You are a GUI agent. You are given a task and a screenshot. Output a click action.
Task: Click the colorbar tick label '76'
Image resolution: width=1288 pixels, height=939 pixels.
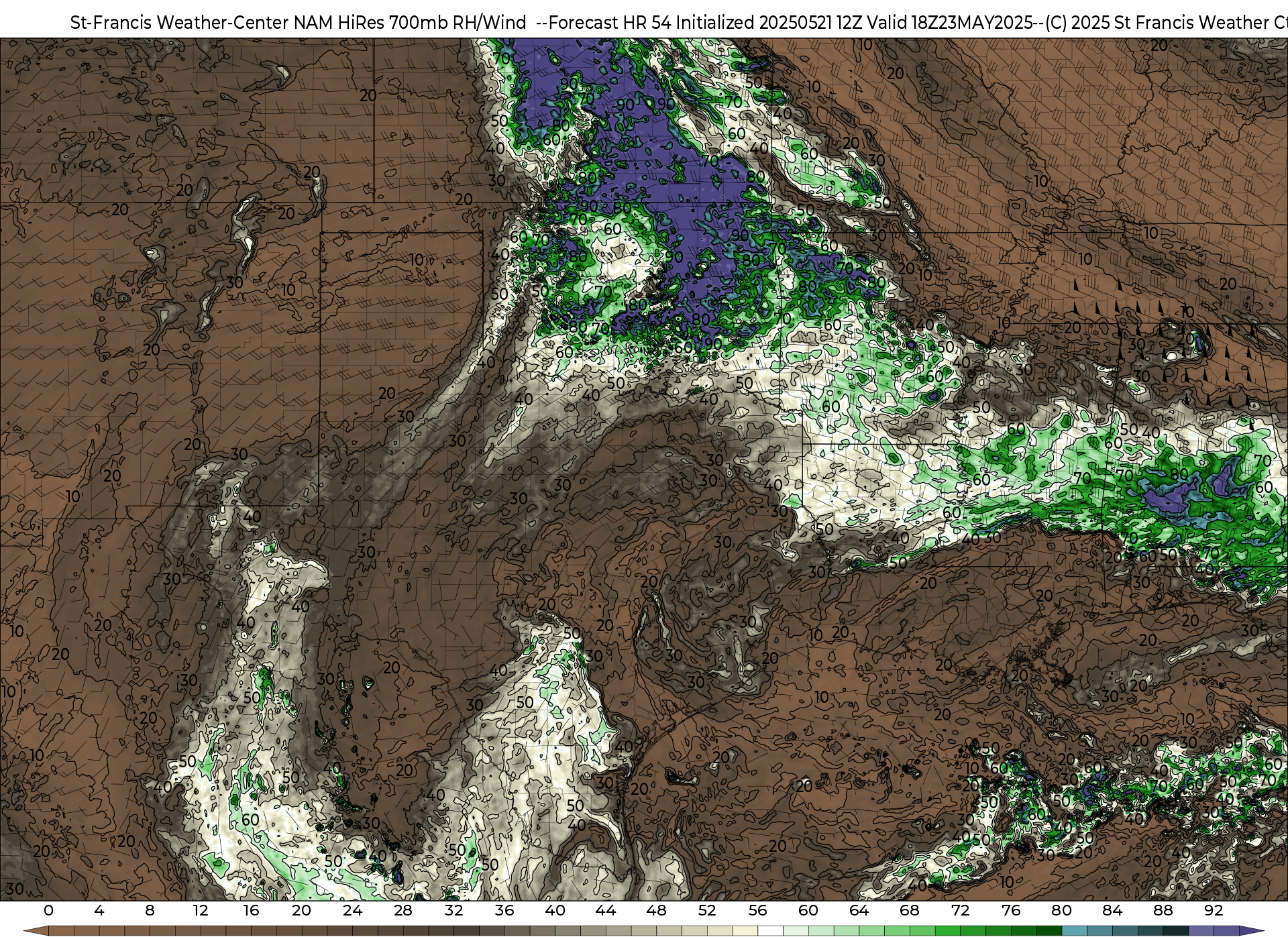click(x=1011, y=910)
